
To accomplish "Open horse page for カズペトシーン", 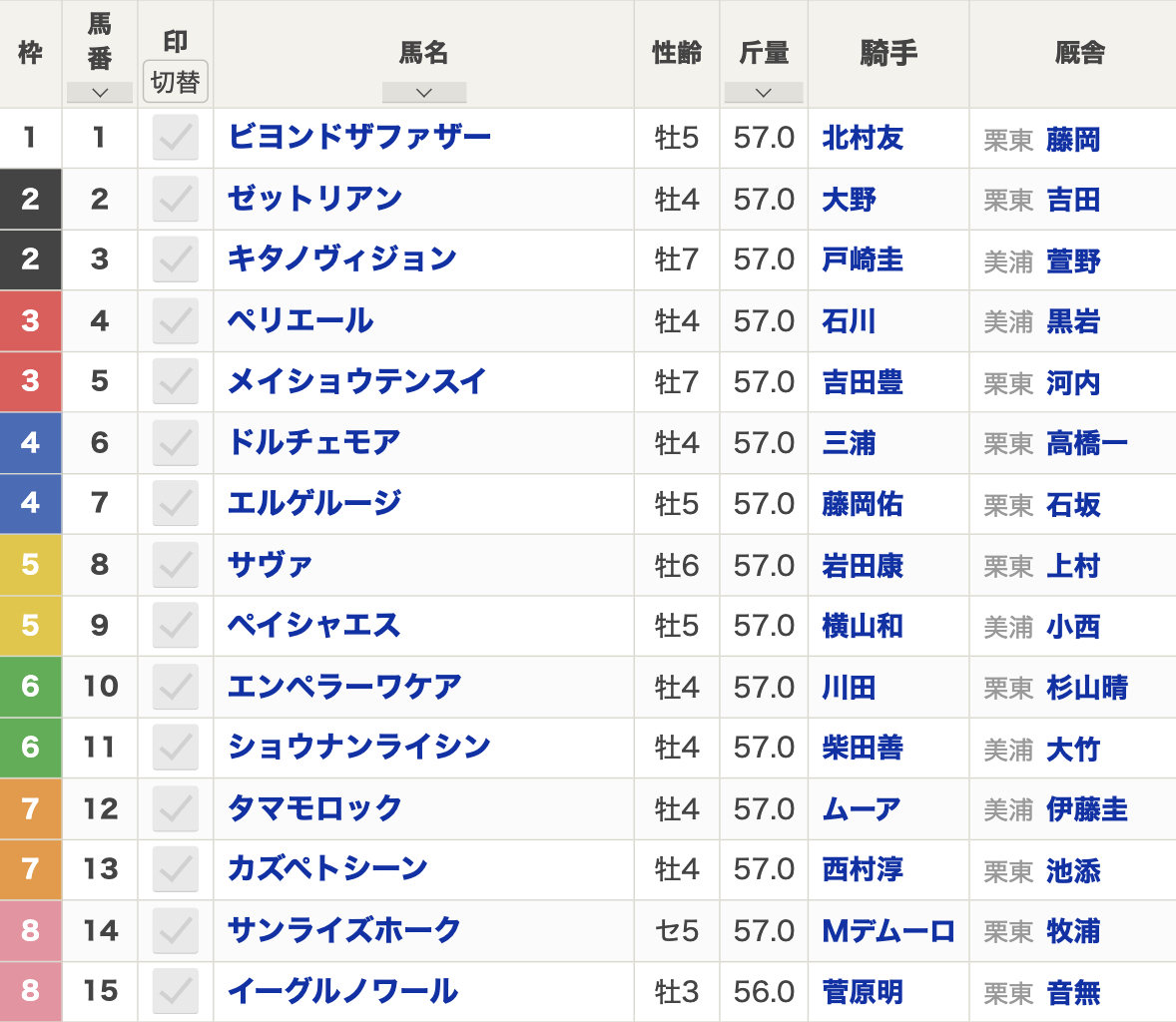I will coord(327,869).
